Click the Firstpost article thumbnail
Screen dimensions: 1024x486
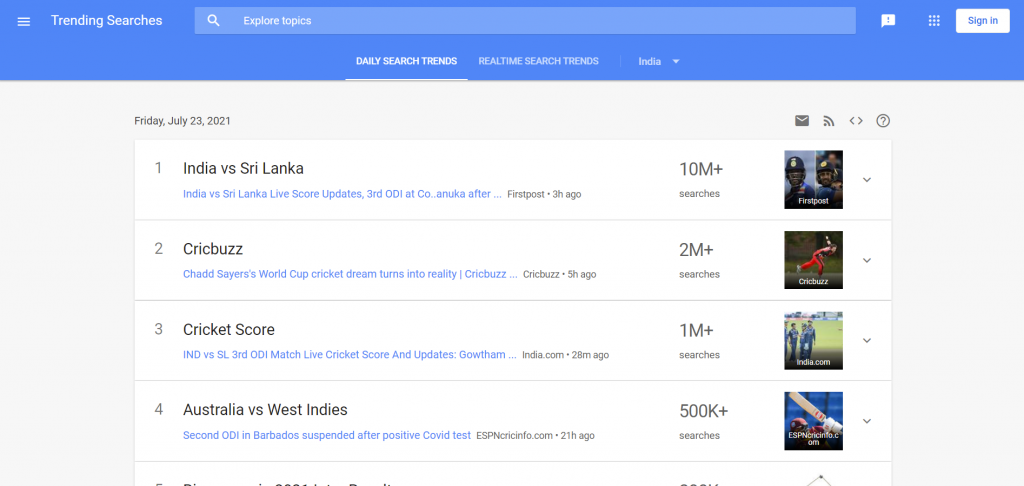click(x=813, y=180)
